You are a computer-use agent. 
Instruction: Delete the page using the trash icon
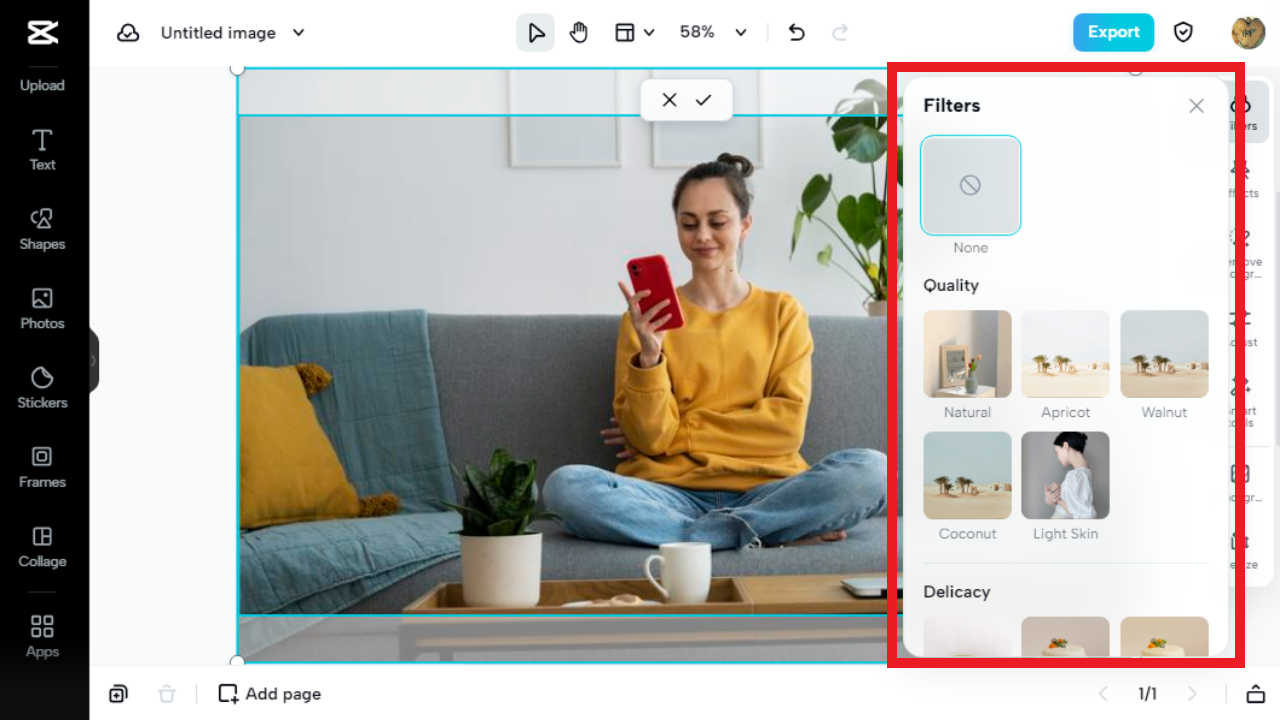click(x=167, y=694)
